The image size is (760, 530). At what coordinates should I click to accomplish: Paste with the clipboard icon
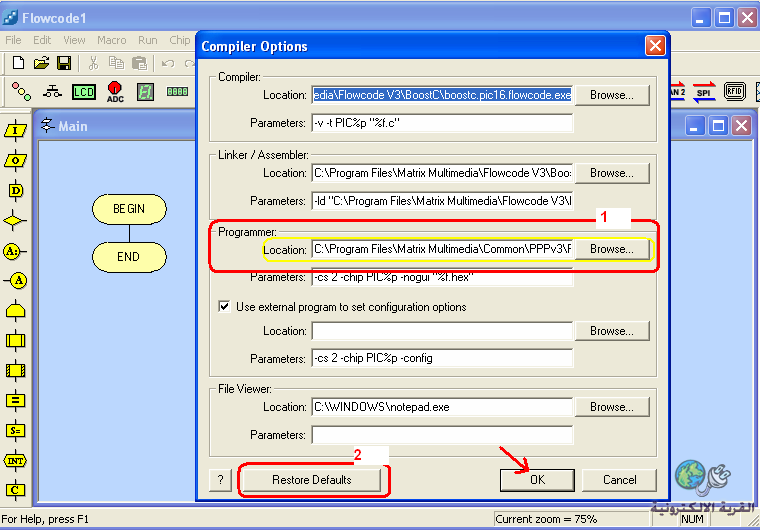[x=140, y=63]
